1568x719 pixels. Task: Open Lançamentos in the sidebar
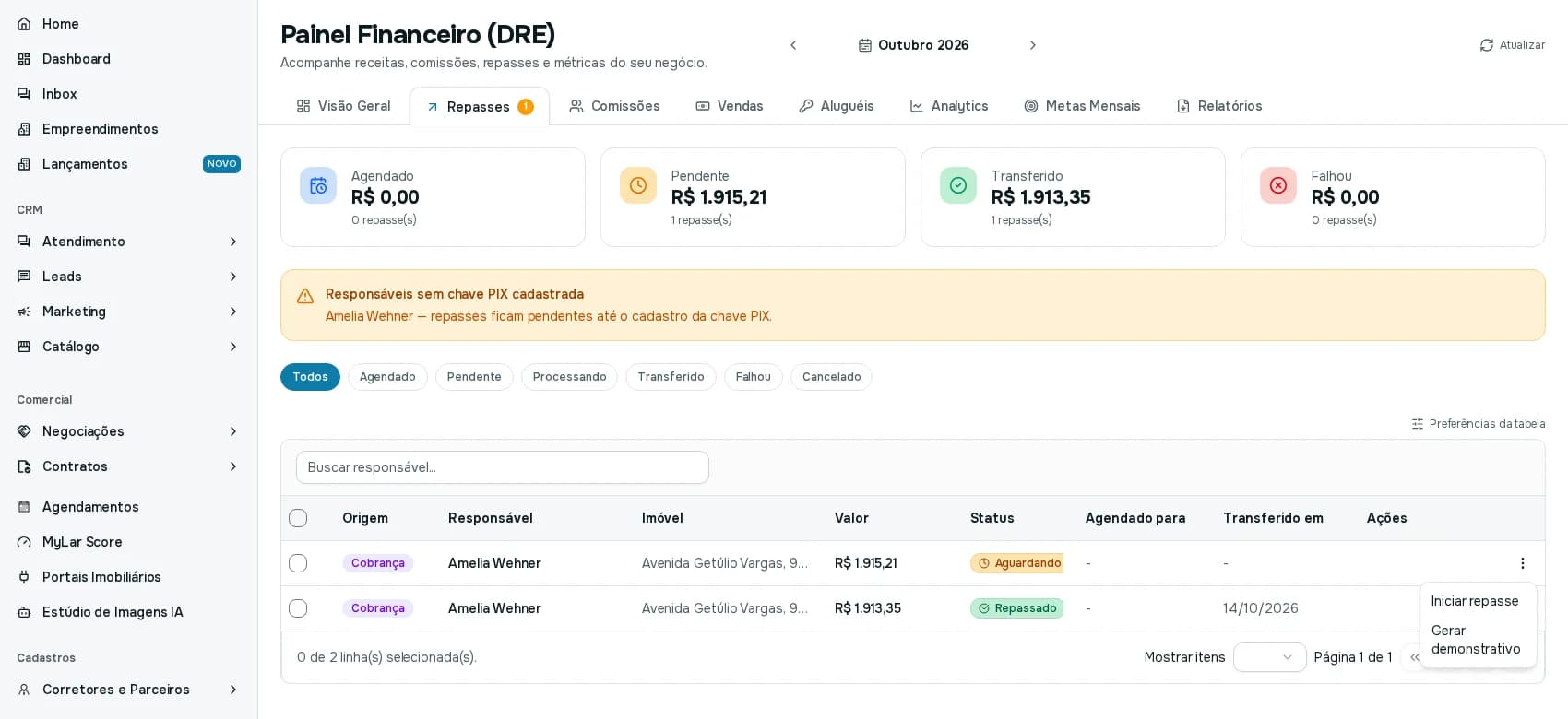click(x=128, y=164)
